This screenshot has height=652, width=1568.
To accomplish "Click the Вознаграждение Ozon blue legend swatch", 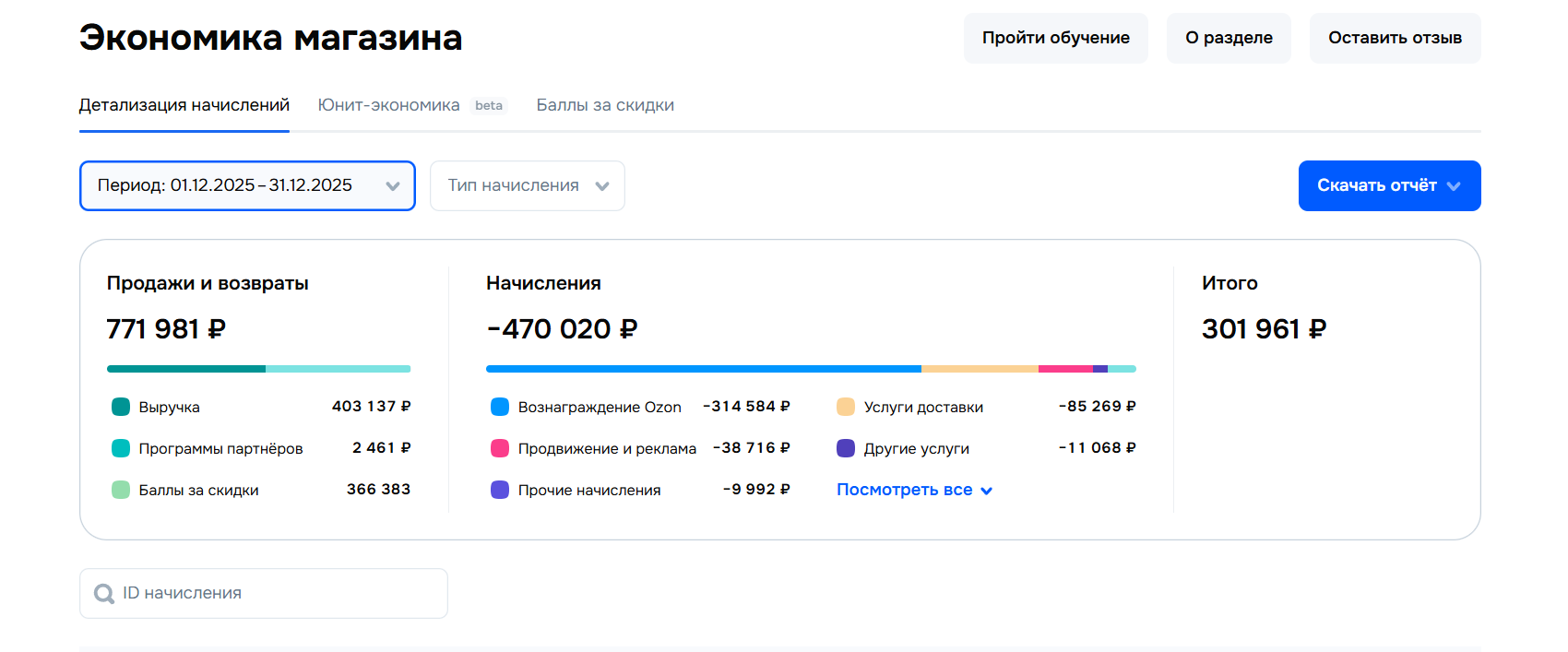I will pyautogui.click(x=500, y=407).
